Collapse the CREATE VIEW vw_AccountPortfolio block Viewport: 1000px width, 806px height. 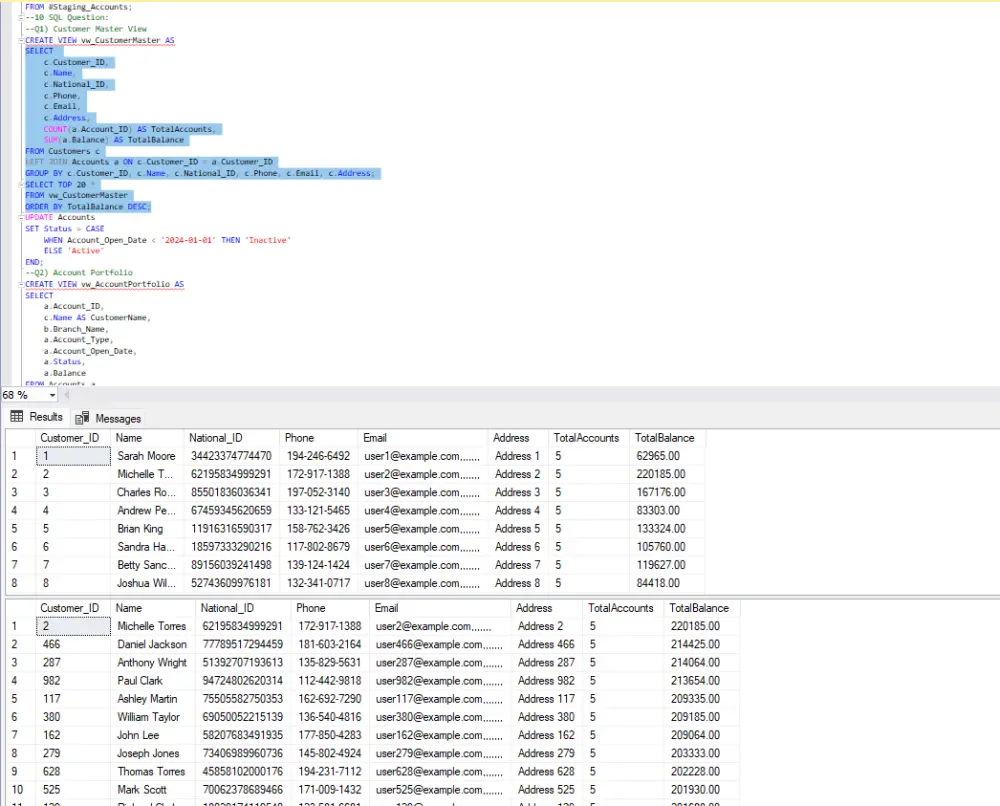point(21,284)
